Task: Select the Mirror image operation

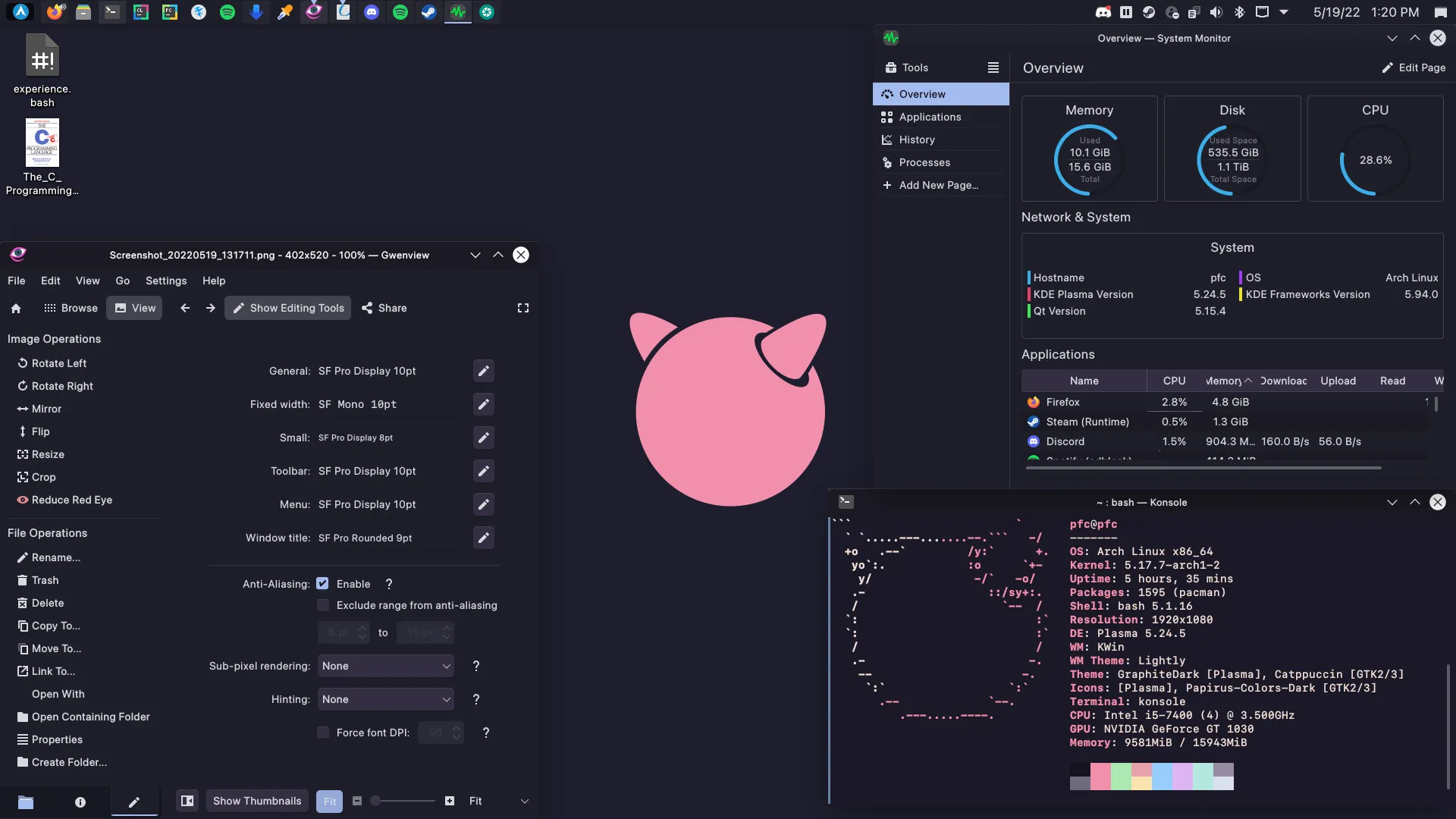Action: (46, 409)
